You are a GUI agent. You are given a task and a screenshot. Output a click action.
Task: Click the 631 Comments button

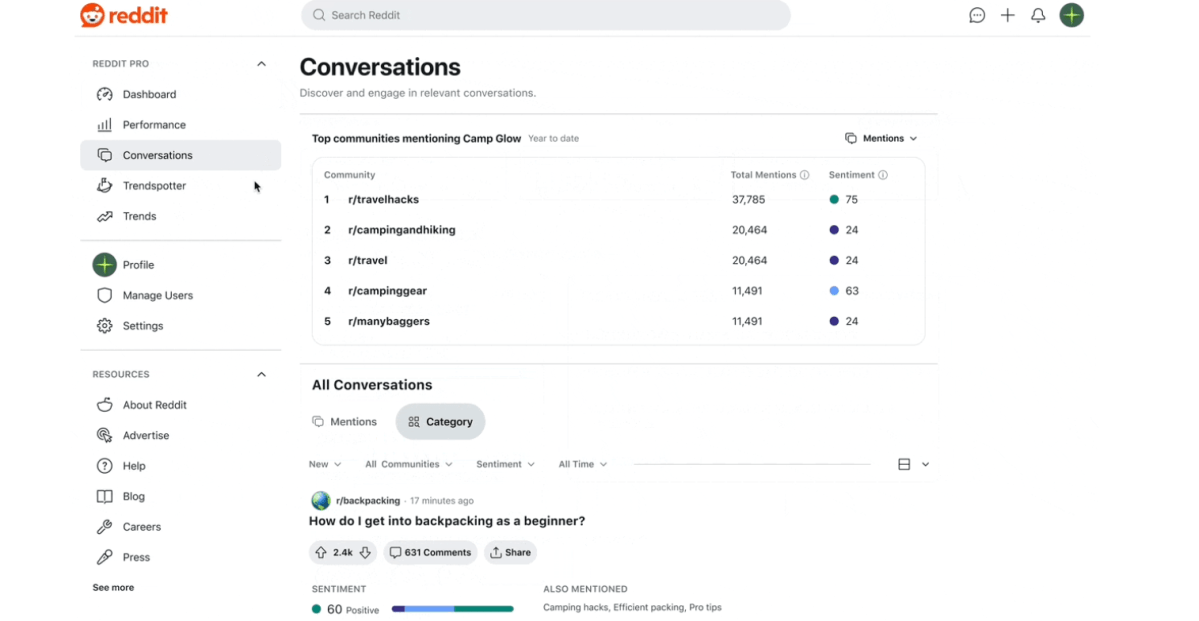430,552
